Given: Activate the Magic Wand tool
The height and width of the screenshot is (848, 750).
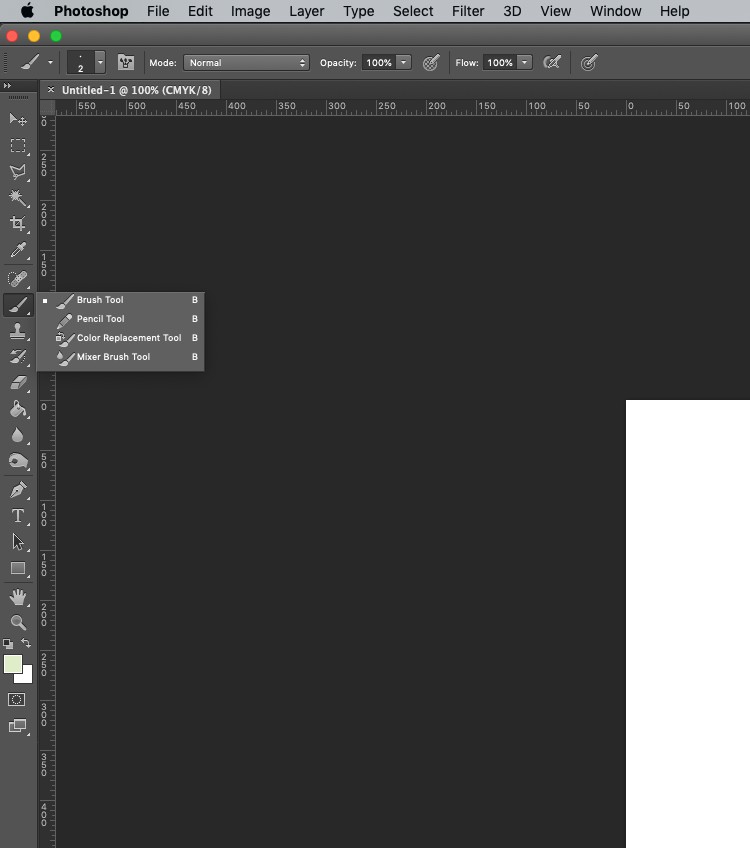Looking at the screenshot, I should pyautogui.click(x=18, y=198).
